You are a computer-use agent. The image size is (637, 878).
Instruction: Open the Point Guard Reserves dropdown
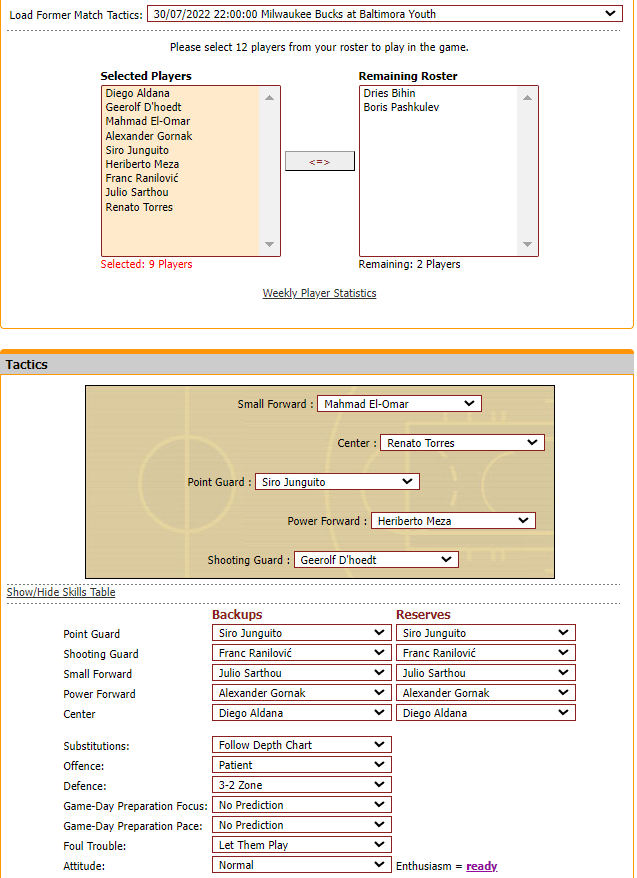point(486,633)
